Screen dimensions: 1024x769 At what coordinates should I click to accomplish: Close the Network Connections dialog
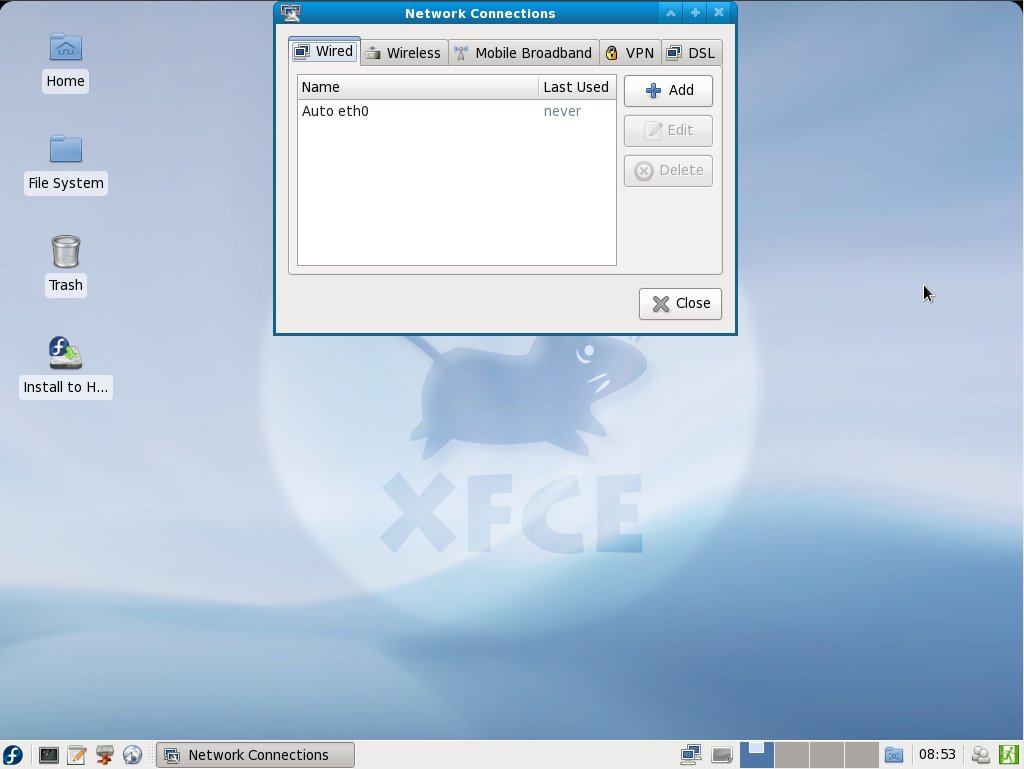point(680,304)
